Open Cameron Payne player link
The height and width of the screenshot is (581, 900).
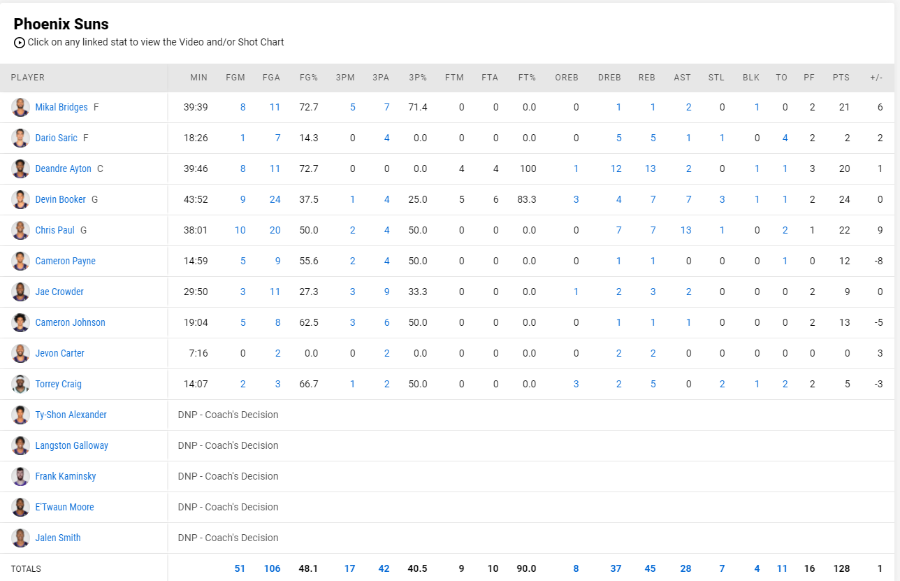[65, 261]
